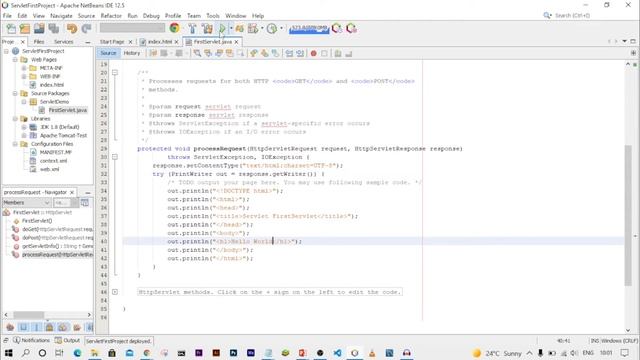Run the project with green play icon
Image resolution: width=640 pixels, height=360 pixels.
point(222,29)
